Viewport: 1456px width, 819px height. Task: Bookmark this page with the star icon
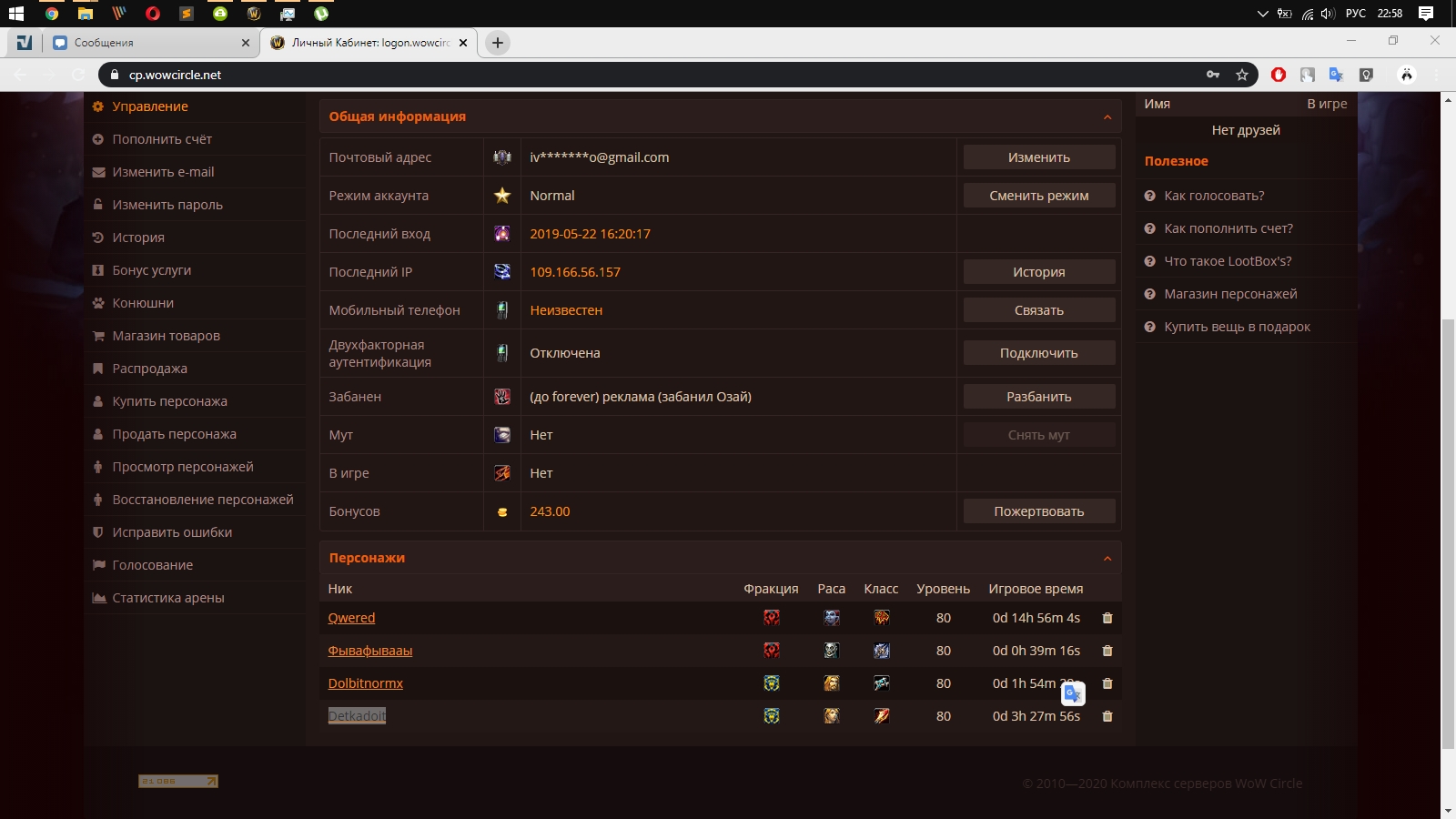1242,75
